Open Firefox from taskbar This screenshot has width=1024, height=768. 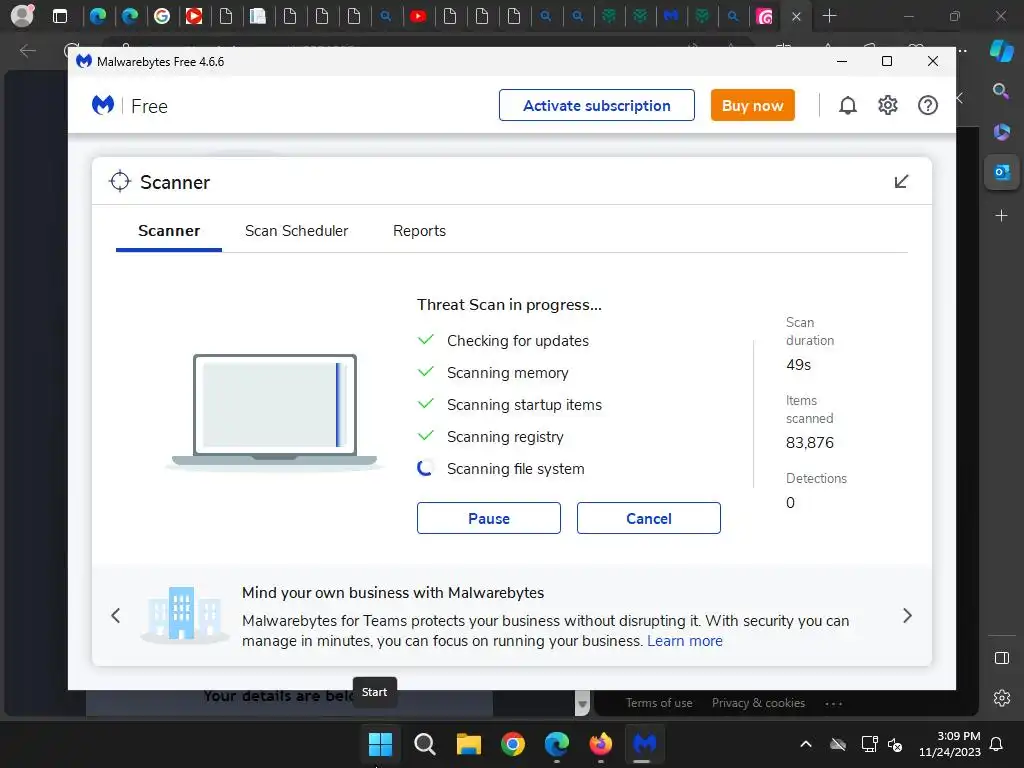click(x=601, y=743)
